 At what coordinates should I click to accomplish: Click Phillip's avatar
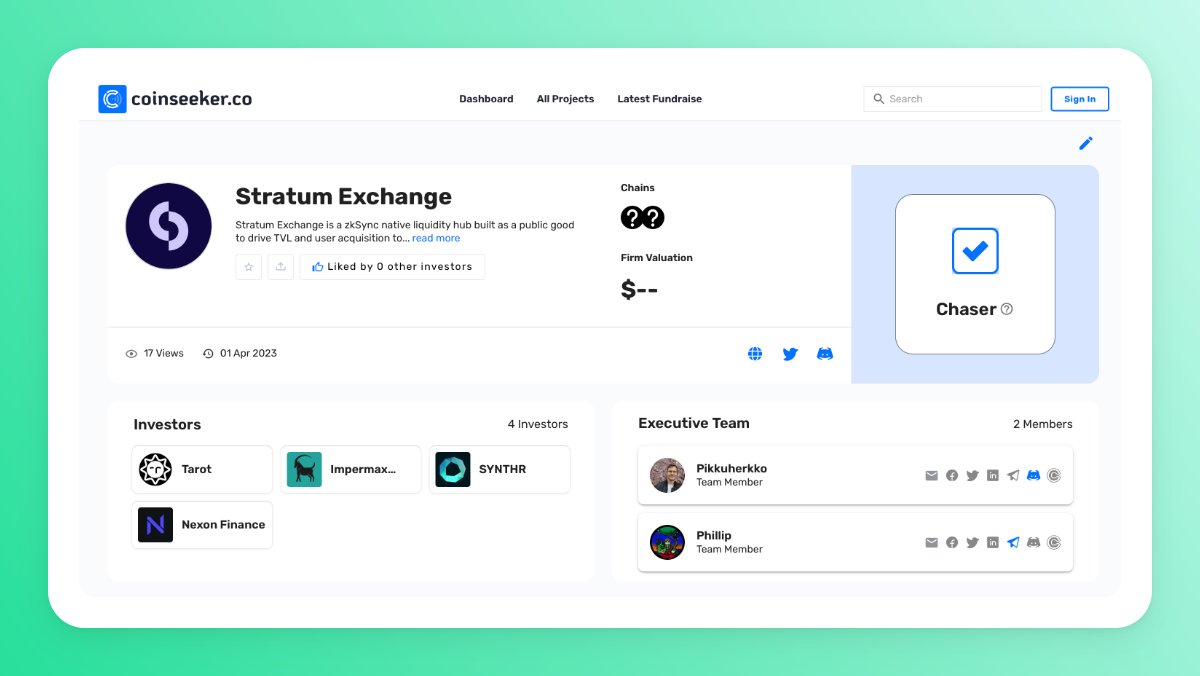[667, 542]
